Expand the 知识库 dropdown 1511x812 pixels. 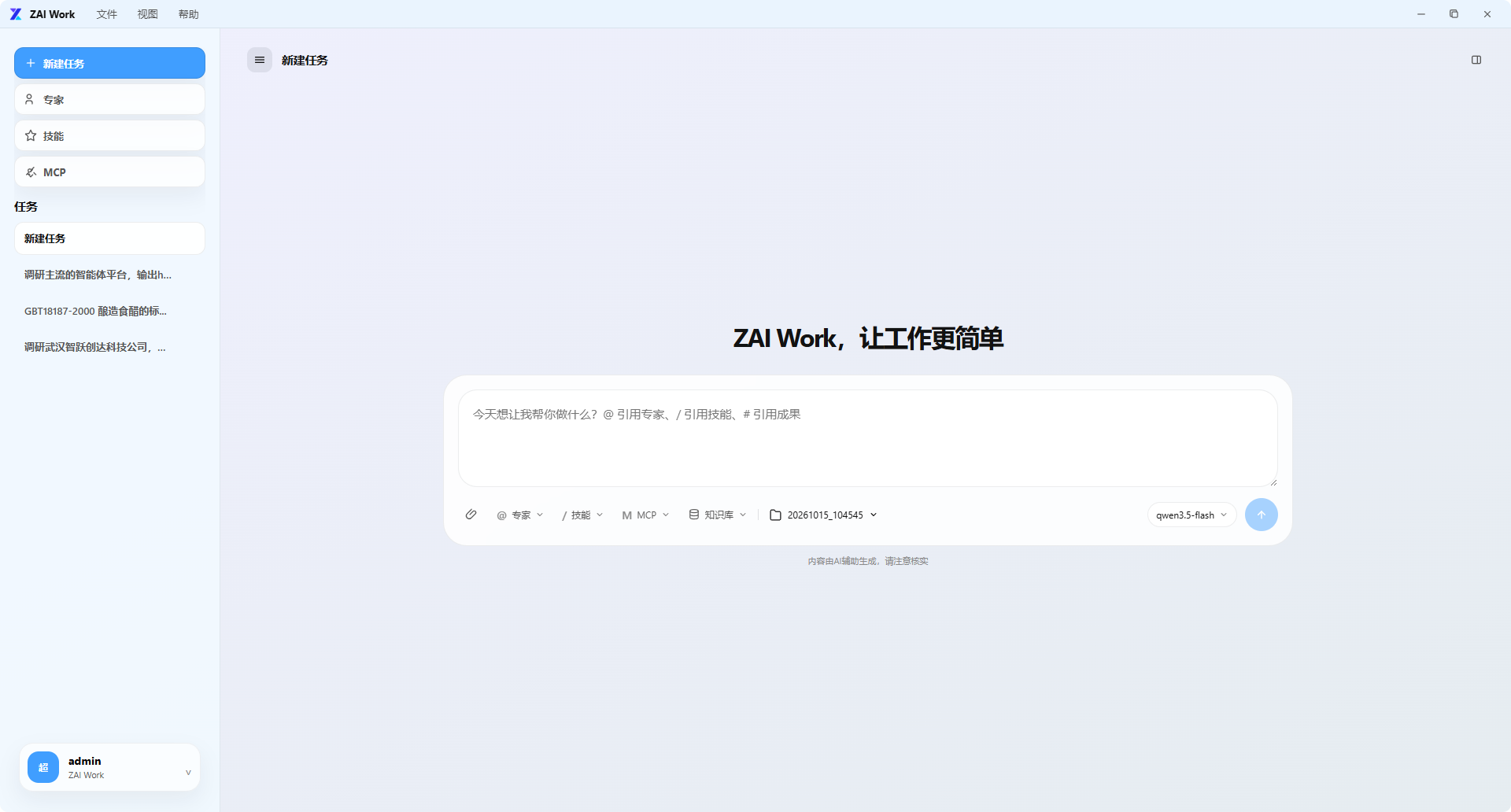point(718,515)
